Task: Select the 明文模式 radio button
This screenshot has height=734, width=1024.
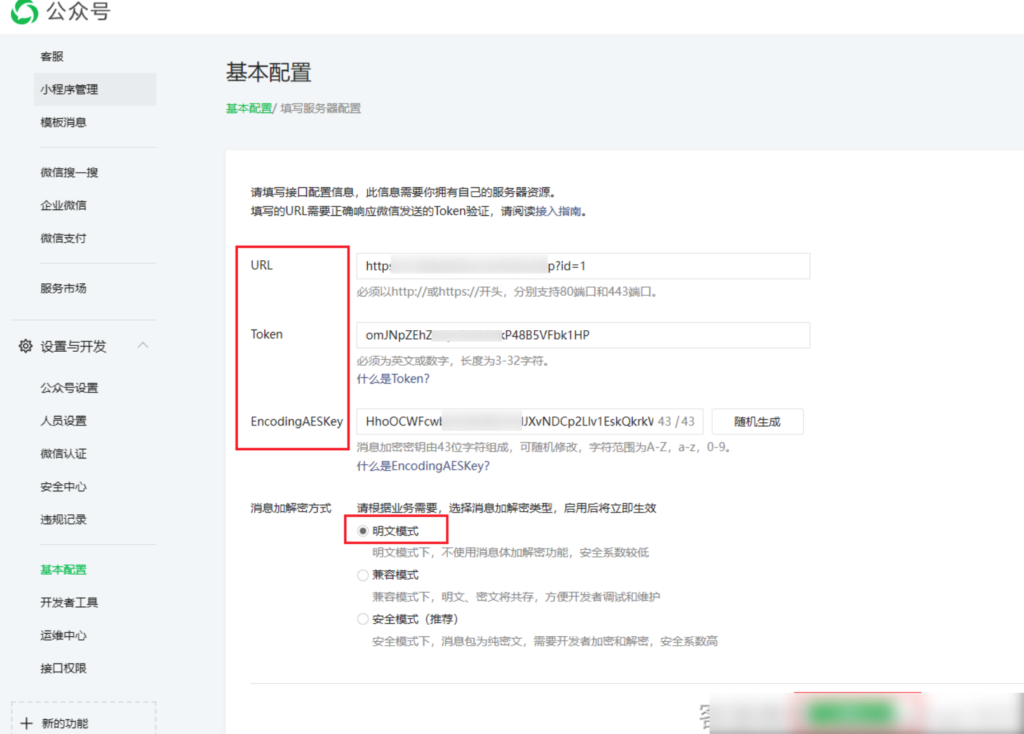Action: tap(361, 530)
